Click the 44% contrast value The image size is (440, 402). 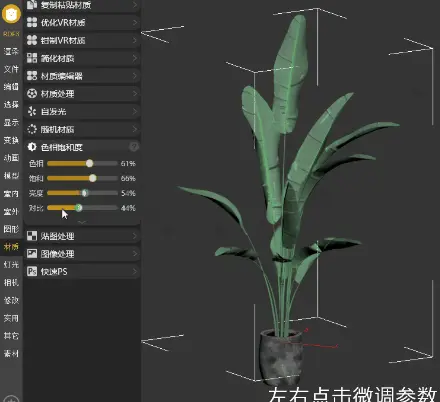click(128, 208)
